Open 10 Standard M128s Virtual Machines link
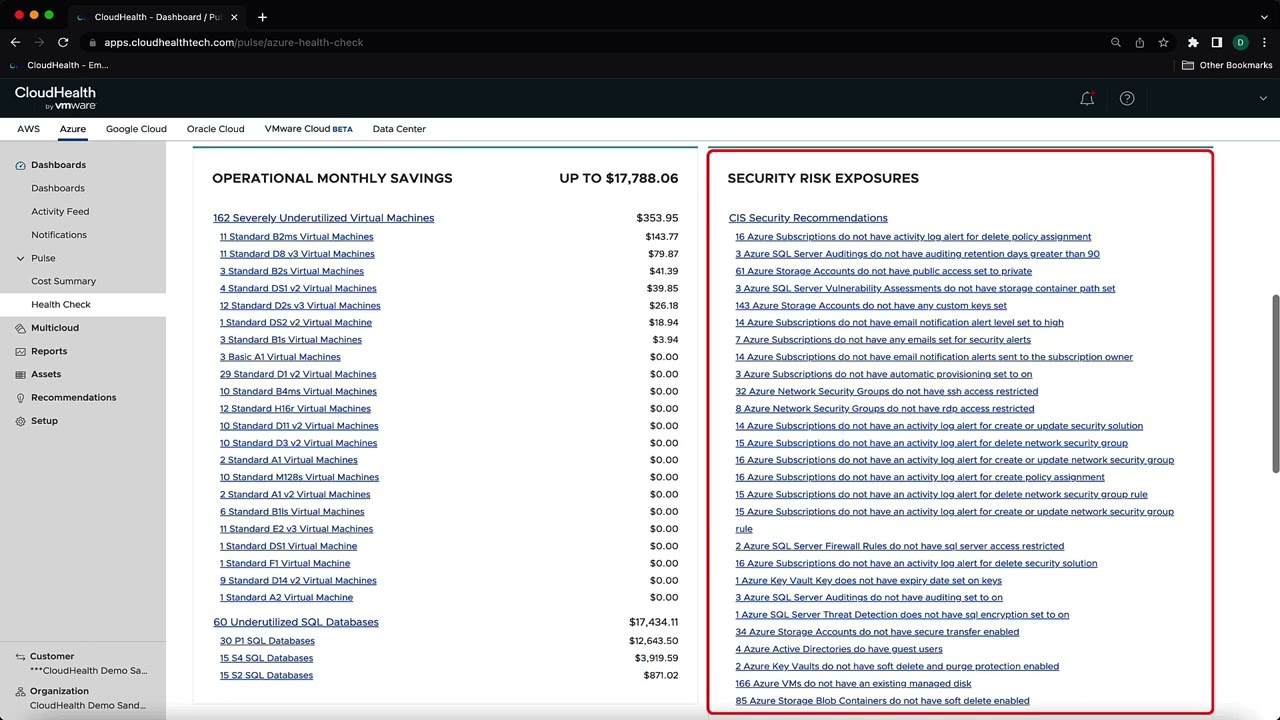This screenshot has width=1280, height=720. pos(299,477)
